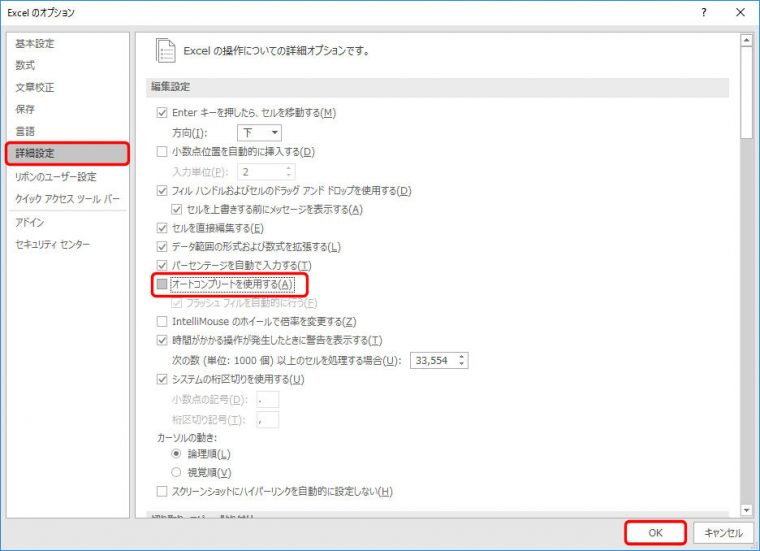This screenshot has width=760, height=551.
Task: Click the scrollbar down arrow
Action: tap(746, 510)
